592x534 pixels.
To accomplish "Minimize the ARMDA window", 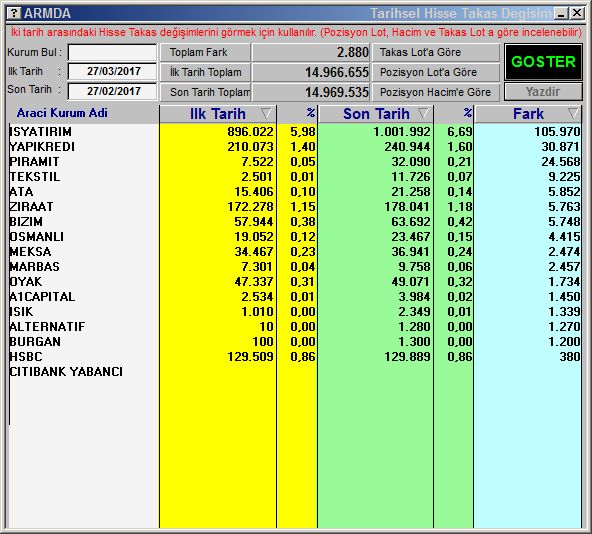I will click(561, 14).
